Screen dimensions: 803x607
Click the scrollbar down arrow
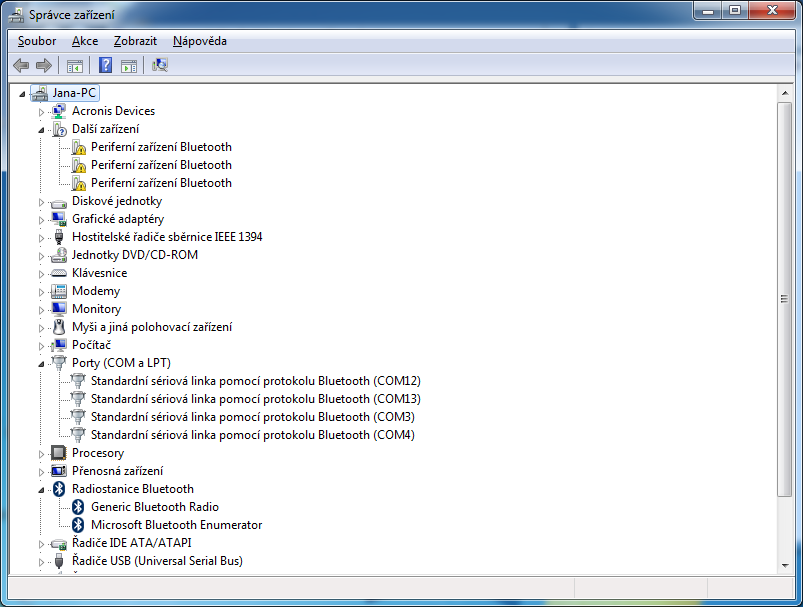785,566
